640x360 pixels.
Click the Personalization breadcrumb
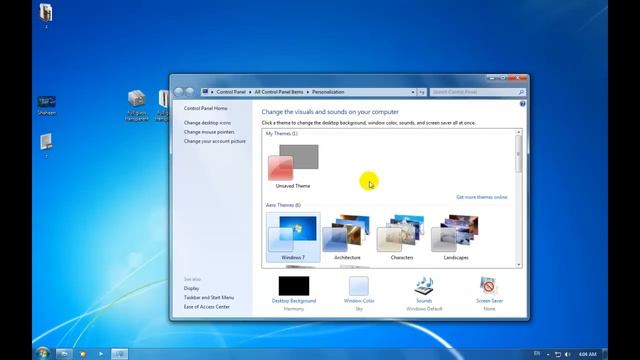[328, 92]
